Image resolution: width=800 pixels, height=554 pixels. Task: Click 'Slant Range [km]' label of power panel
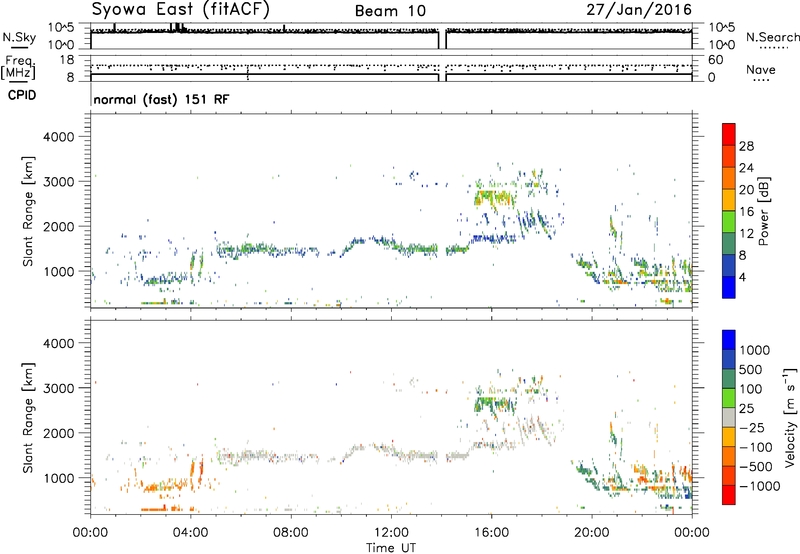click(28, 211)
